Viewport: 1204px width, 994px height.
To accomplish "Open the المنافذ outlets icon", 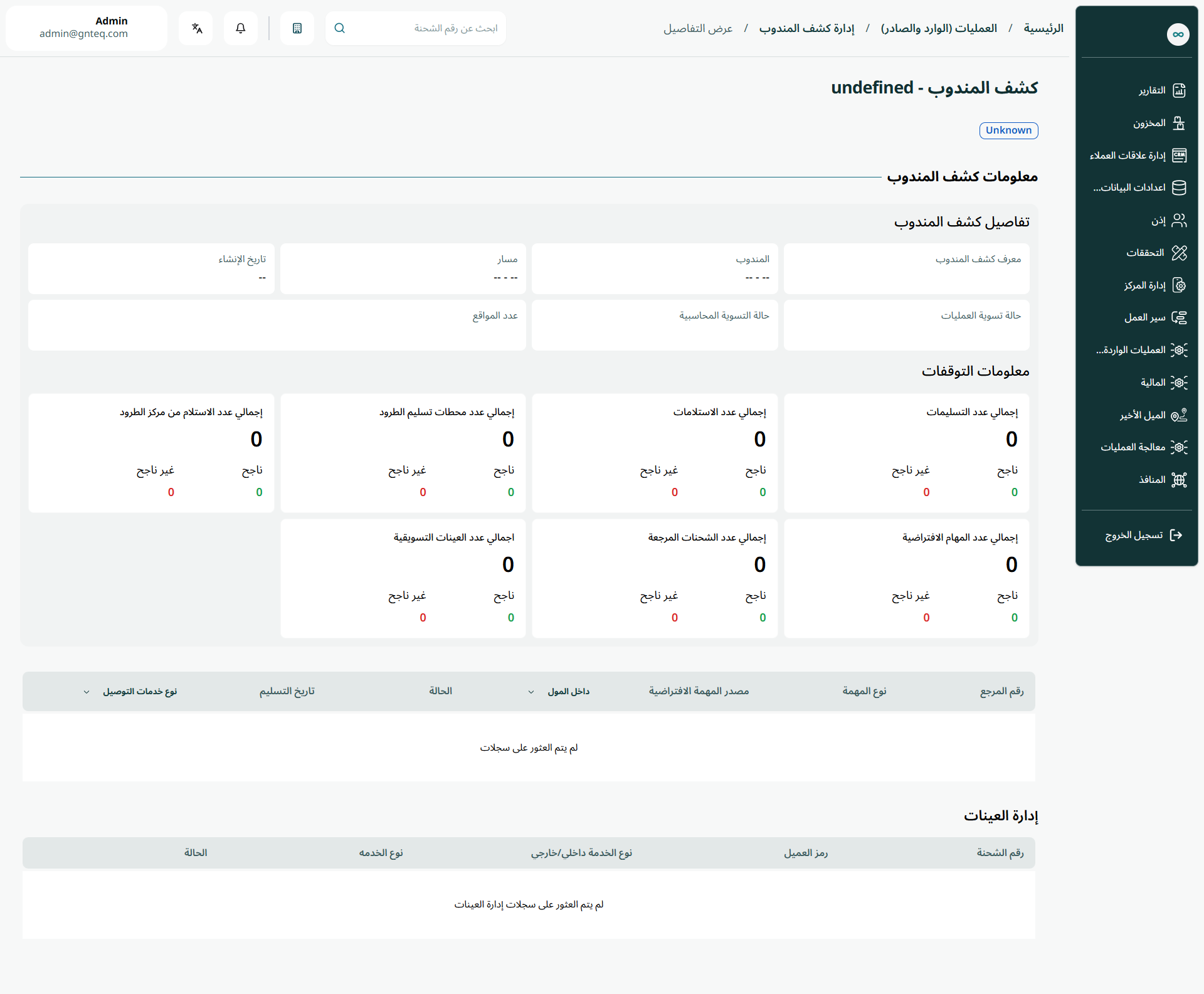I will [1179, 480].
